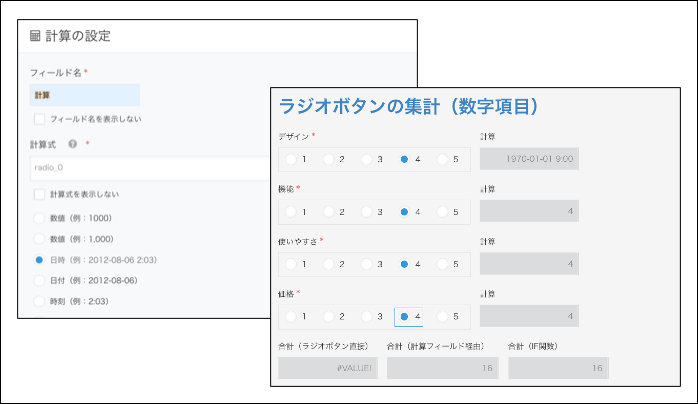This screenshot has height=404, width=698.
Task: Select rating 5 for 機能
Action: 442,212
